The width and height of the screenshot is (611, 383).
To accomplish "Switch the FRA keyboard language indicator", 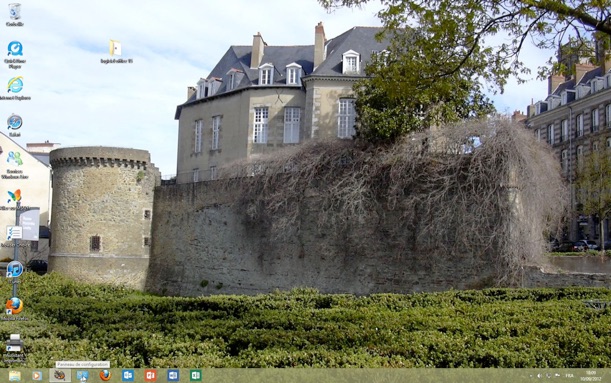I will pos(569,376).
